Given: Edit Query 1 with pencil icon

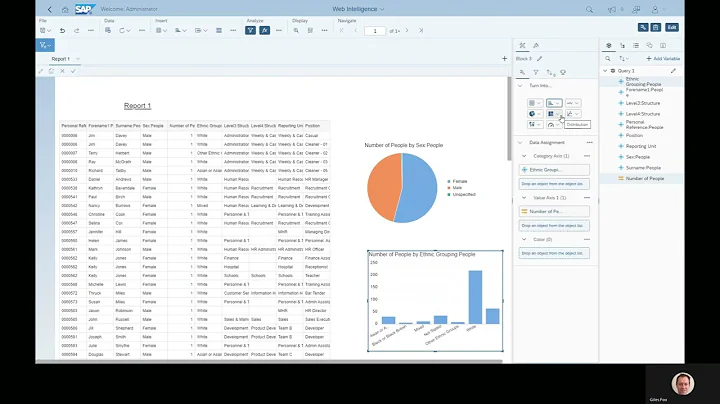Looking at the screenshot, I should (x=673, y=71).
